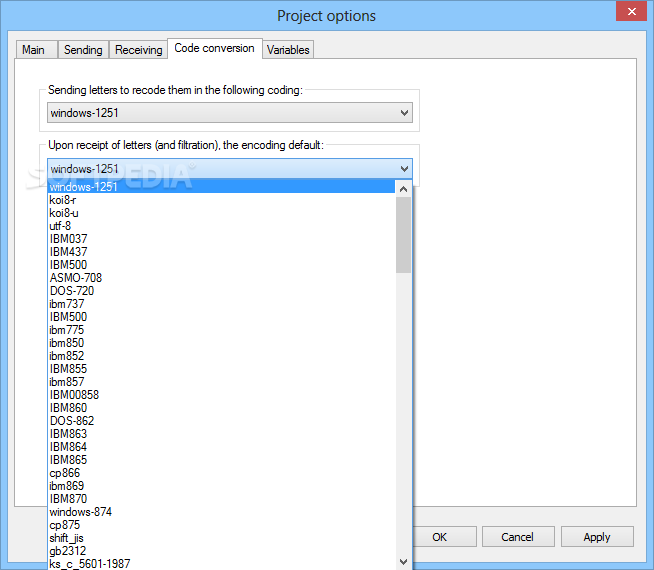Select ibm850 encoding
This screenshot has height=570, width=654.
221,343
